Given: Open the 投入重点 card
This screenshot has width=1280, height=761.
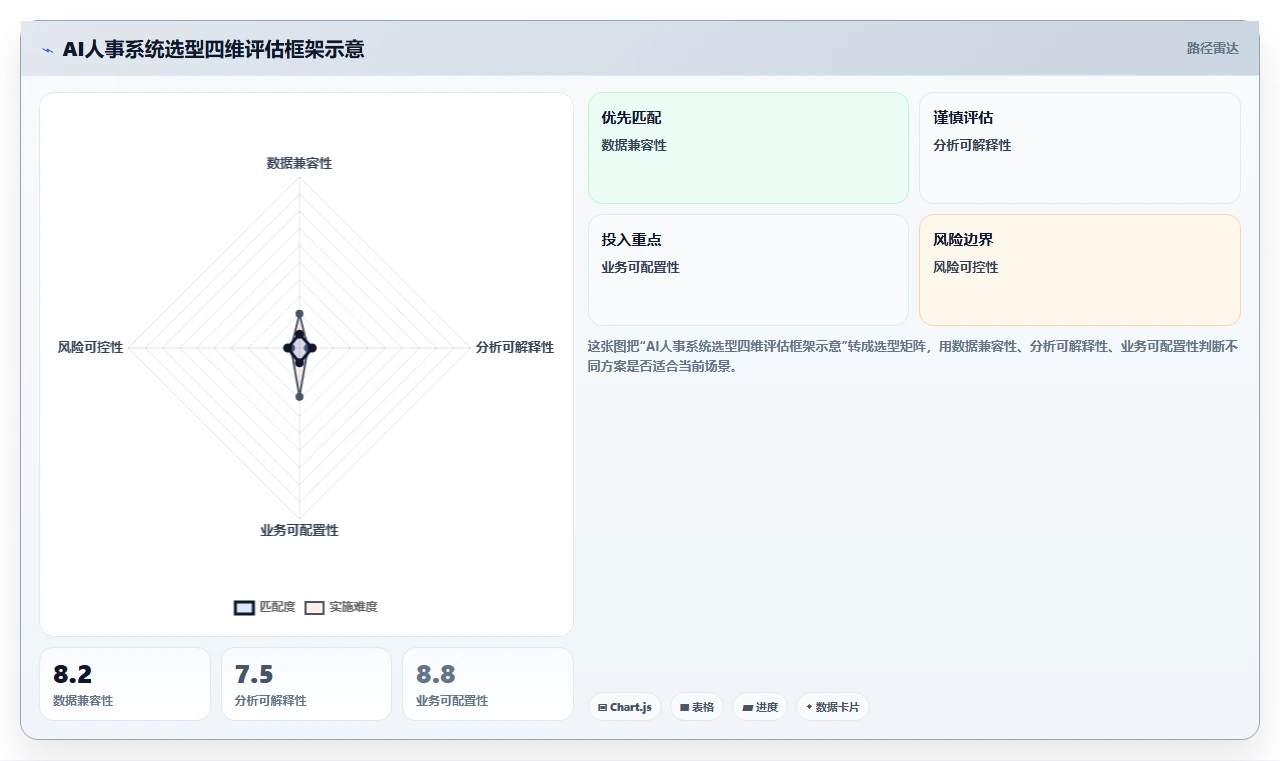Looking at the screenshot, I should (748, 270).
